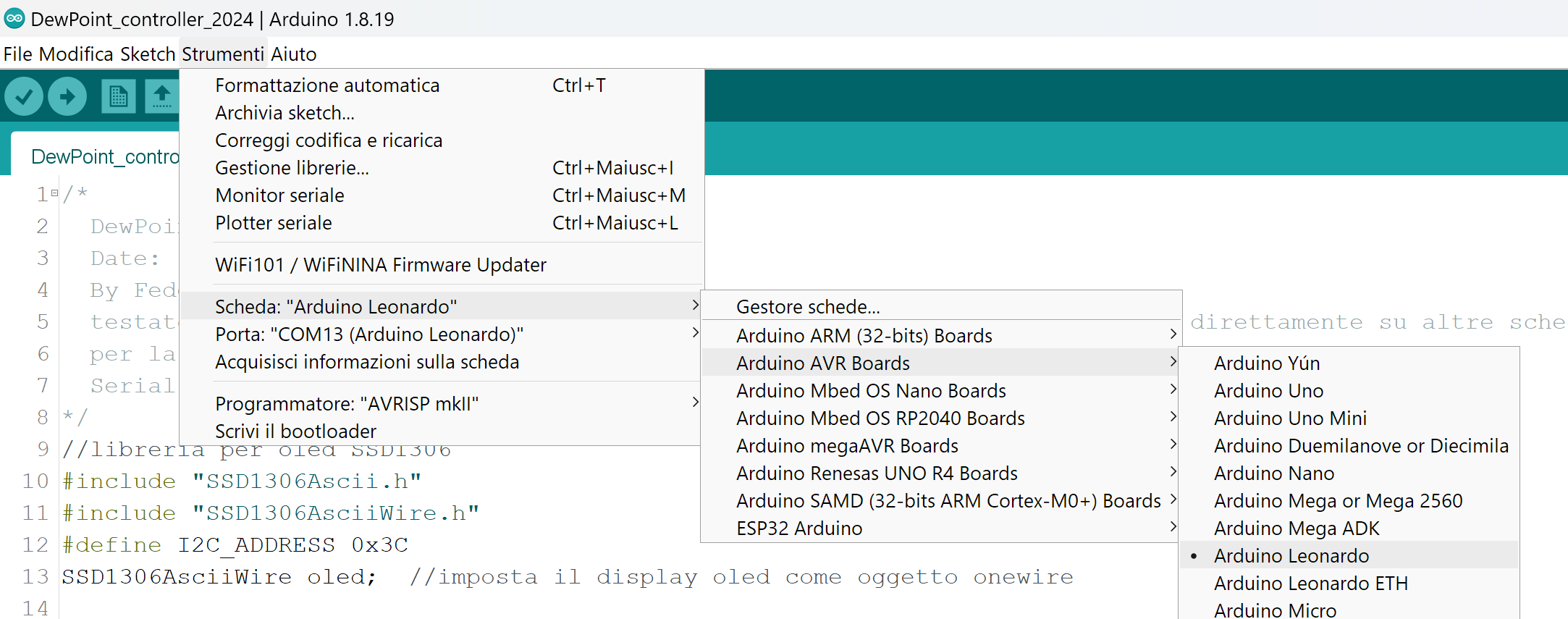Click the Verify checkmark toolbar icon
This screenshot has width=1568, height=619.
(24, 96)
